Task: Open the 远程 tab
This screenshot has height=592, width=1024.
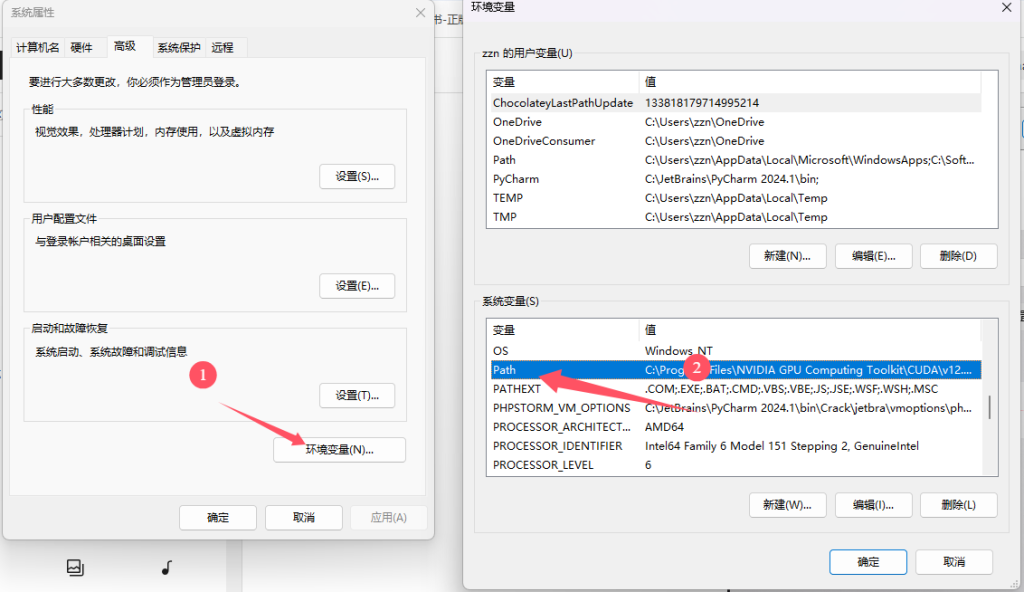Action: [222, 47]
